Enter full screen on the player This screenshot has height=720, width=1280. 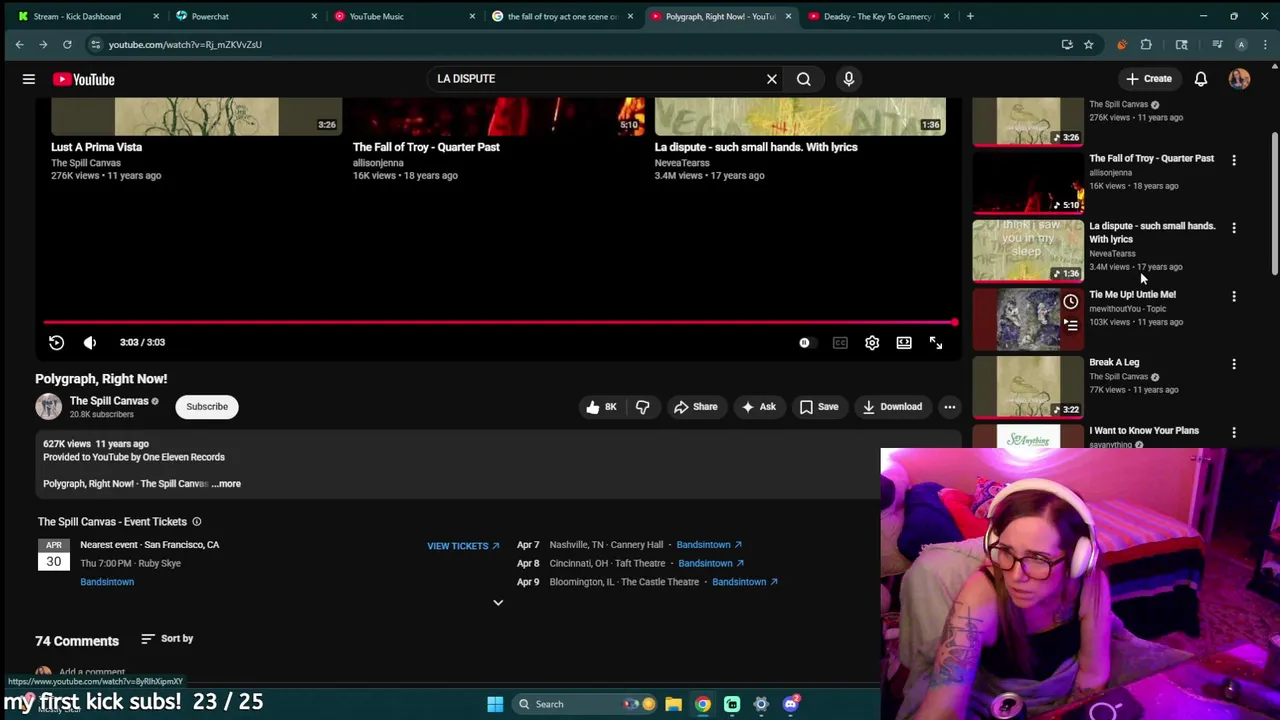(936, 343)
